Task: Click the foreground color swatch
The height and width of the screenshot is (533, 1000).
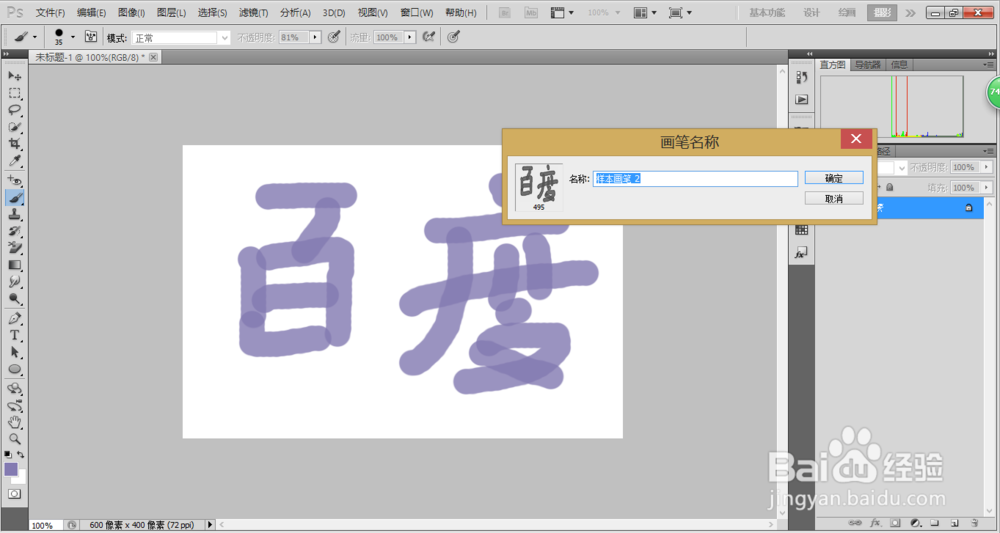Action: point(11,469)
